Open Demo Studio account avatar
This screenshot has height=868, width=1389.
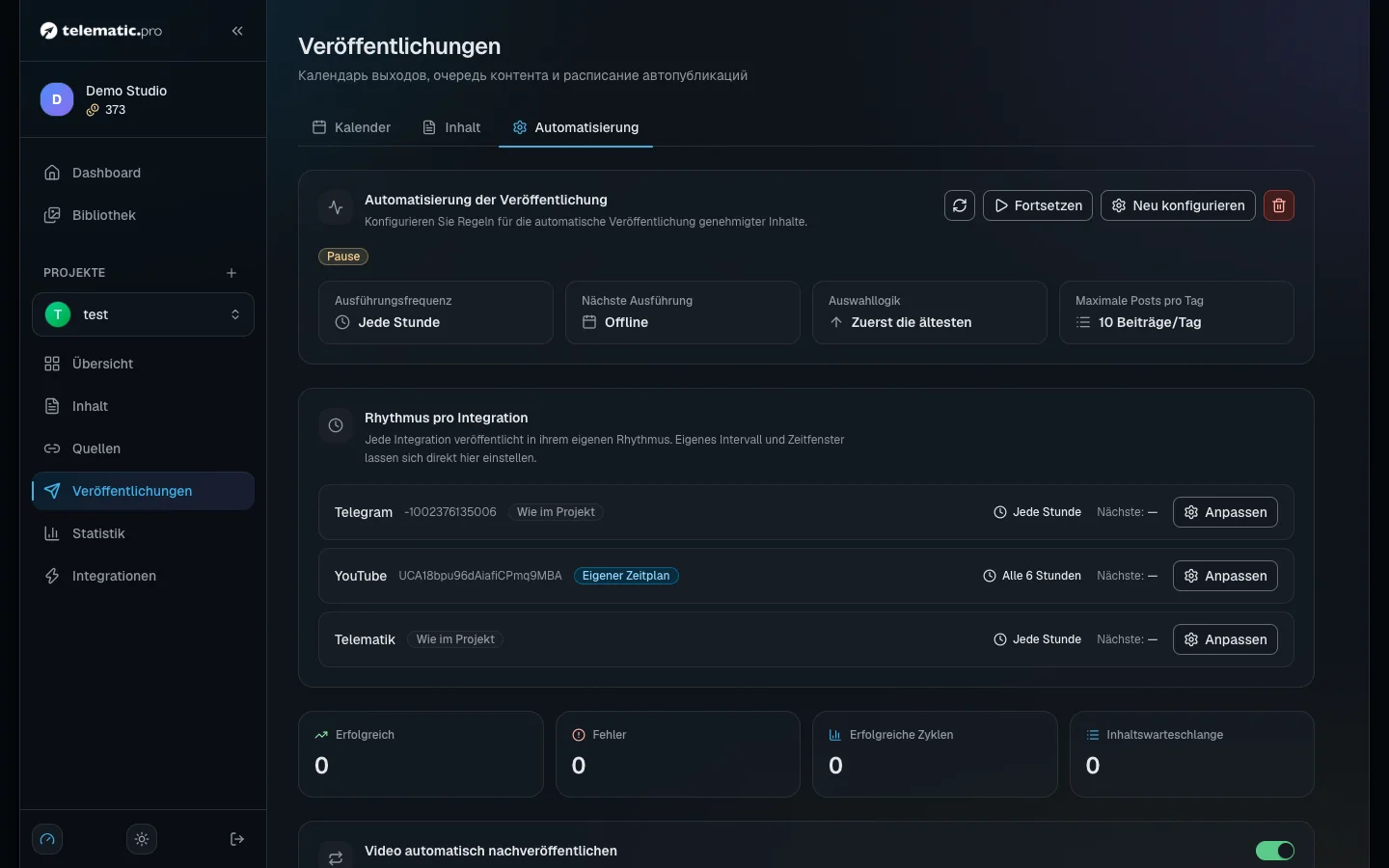pos(57,99)
